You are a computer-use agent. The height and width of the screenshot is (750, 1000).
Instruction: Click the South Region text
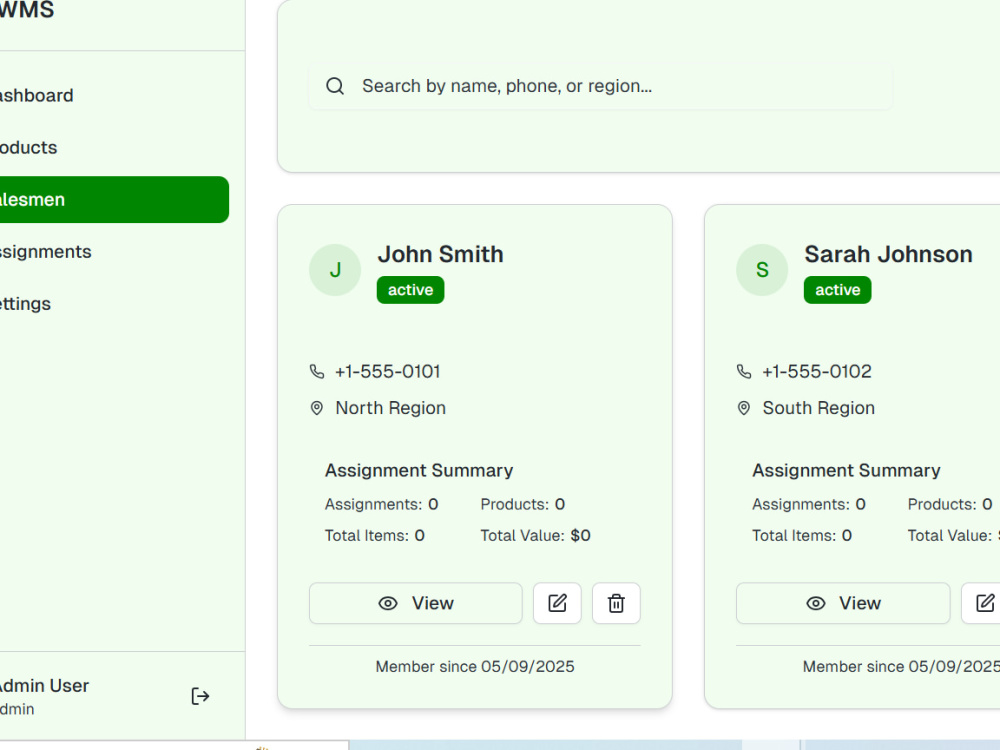(x=819, y=408)
